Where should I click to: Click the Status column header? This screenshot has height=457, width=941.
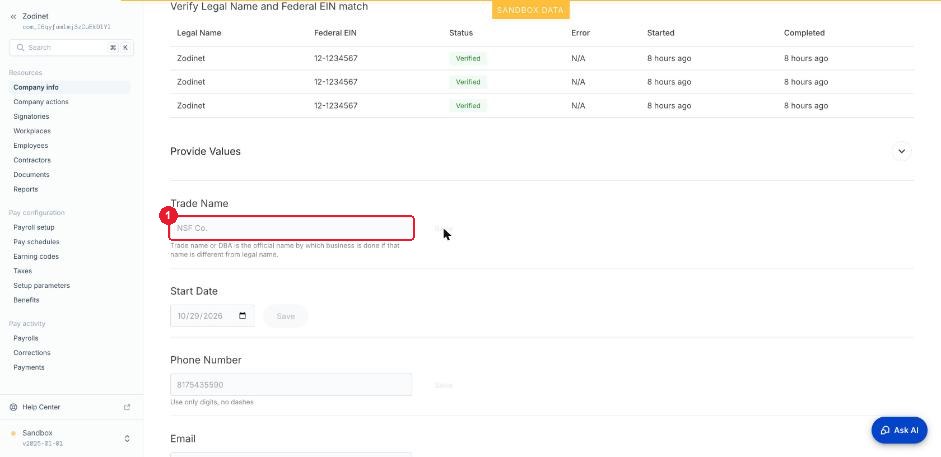461,33
